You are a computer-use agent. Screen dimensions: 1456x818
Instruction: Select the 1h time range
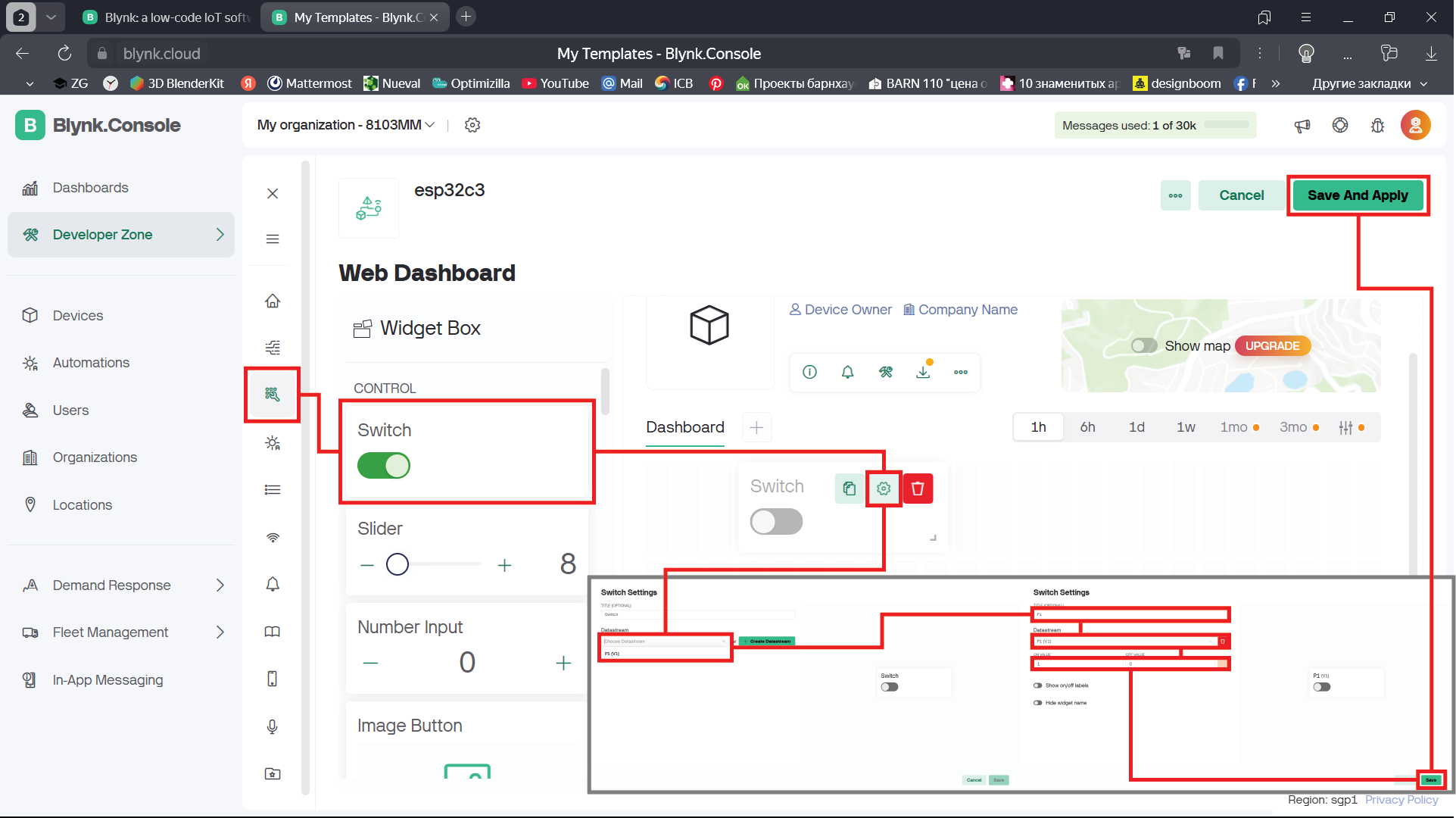tap(1039, 428)
